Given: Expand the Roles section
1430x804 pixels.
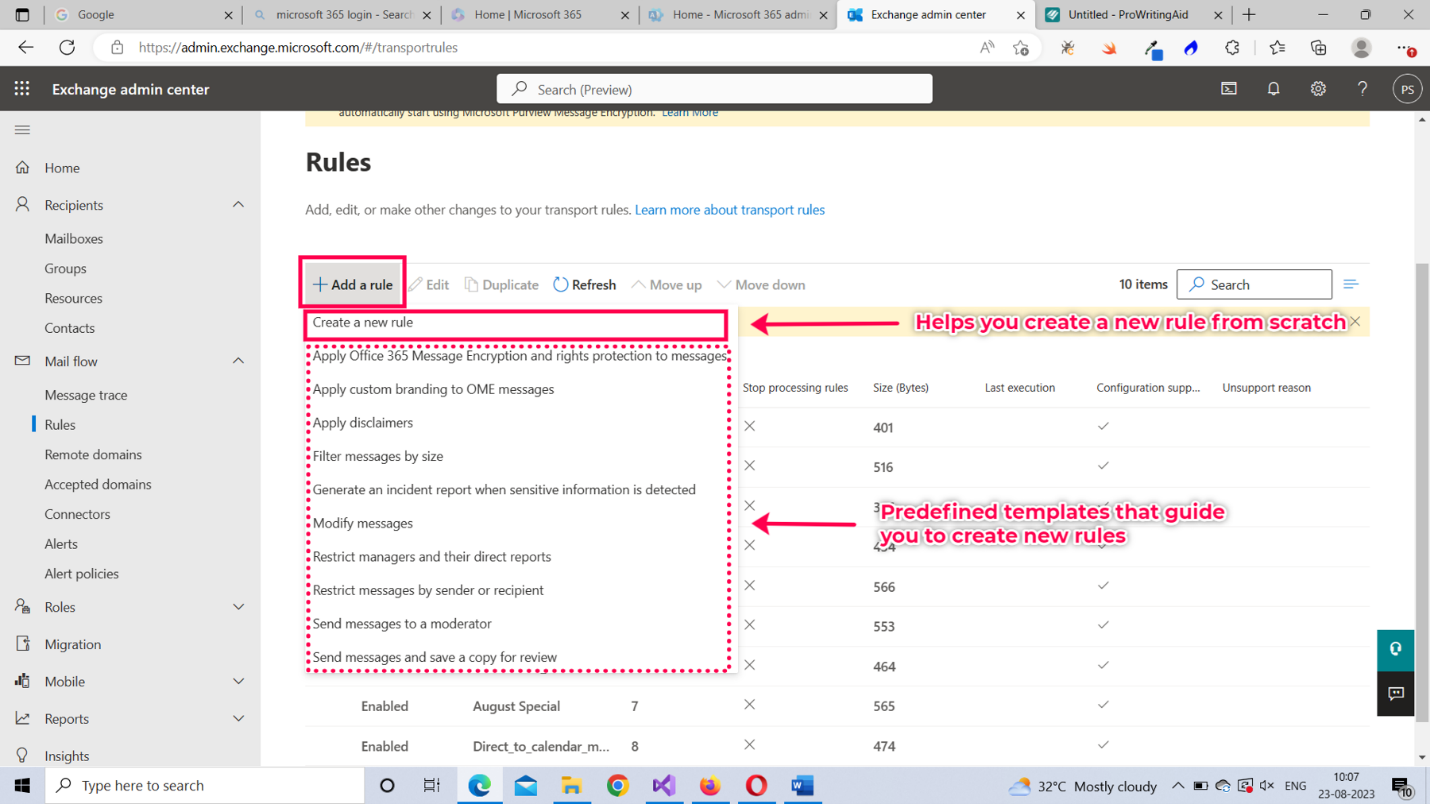Looking at the screenshot, I should 238,607.
